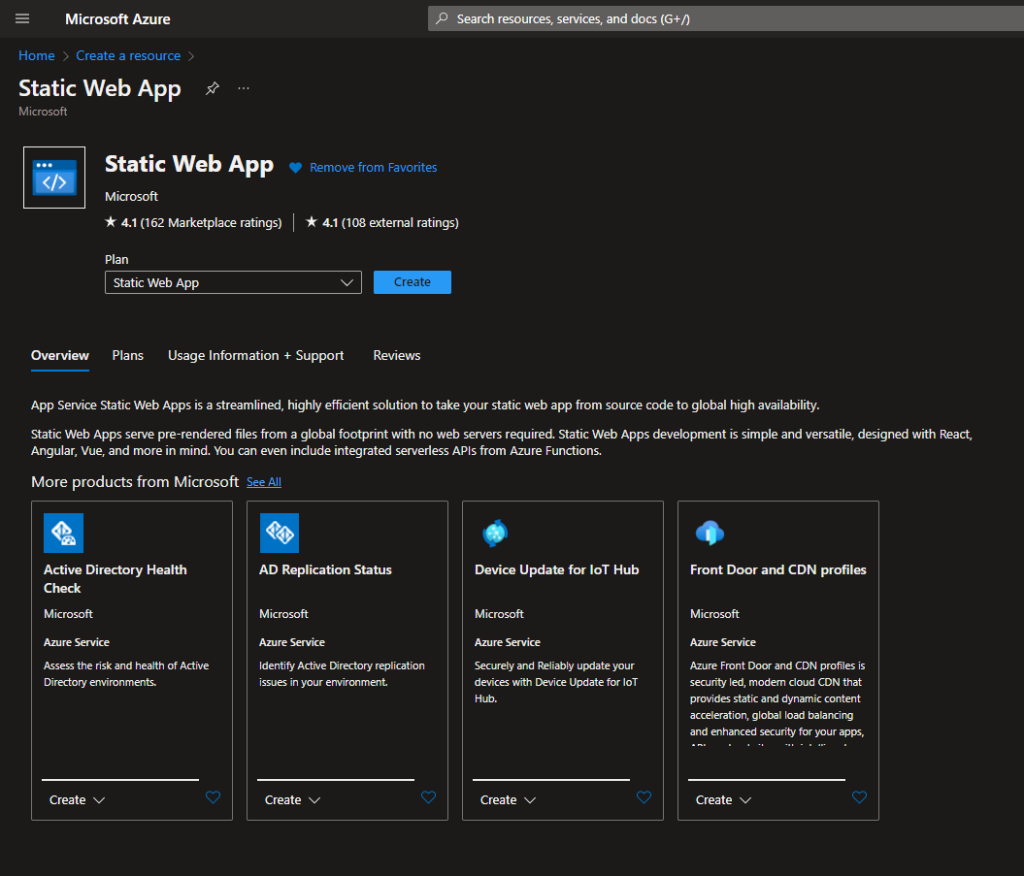This screenshot has width=1024, height=876.
Task: Click the search magnifier icon
Action: tap(442, 18)
